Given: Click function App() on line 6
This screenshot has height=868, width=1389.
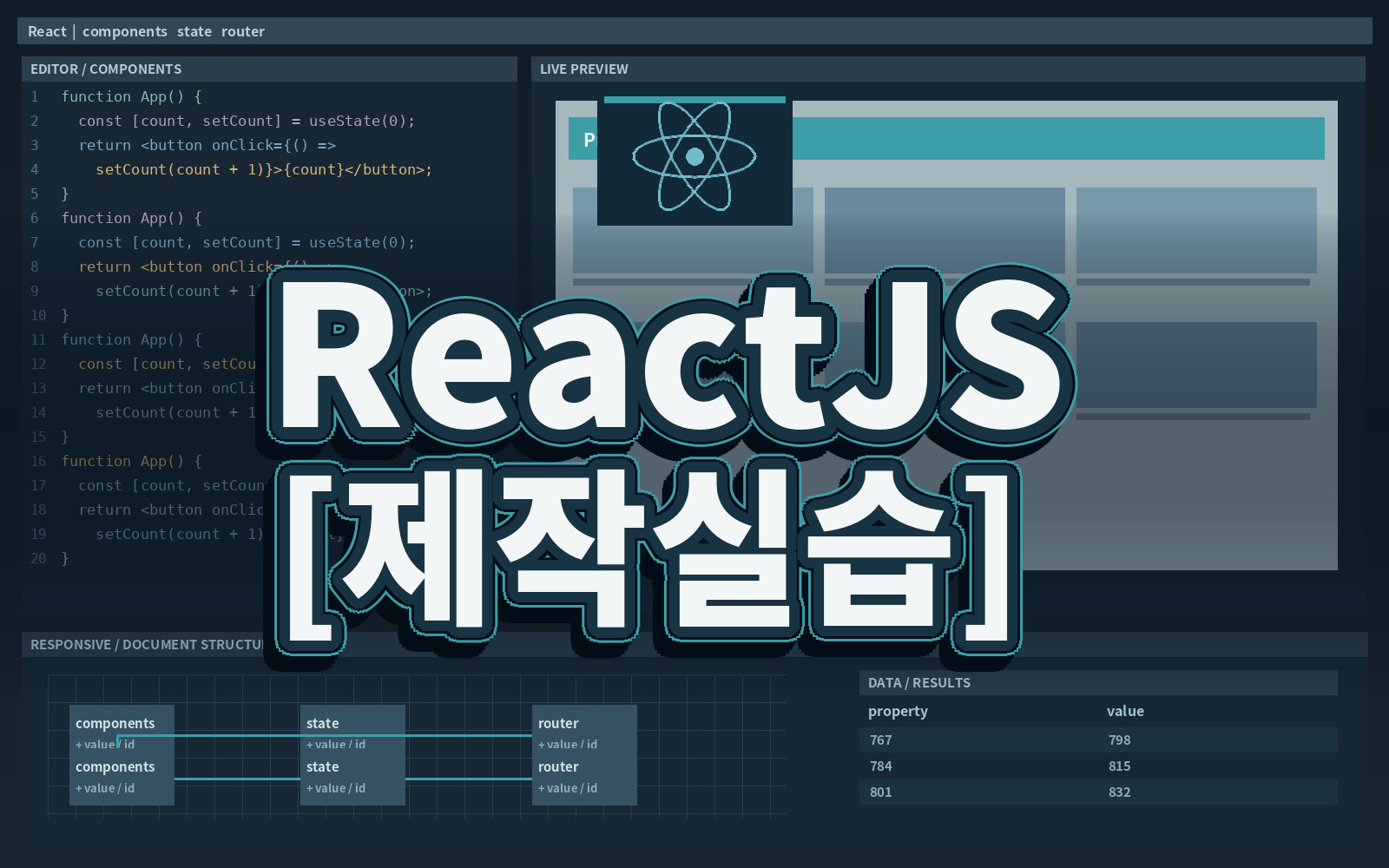Looking at the screenshot, I should click(x=122, y=218).
